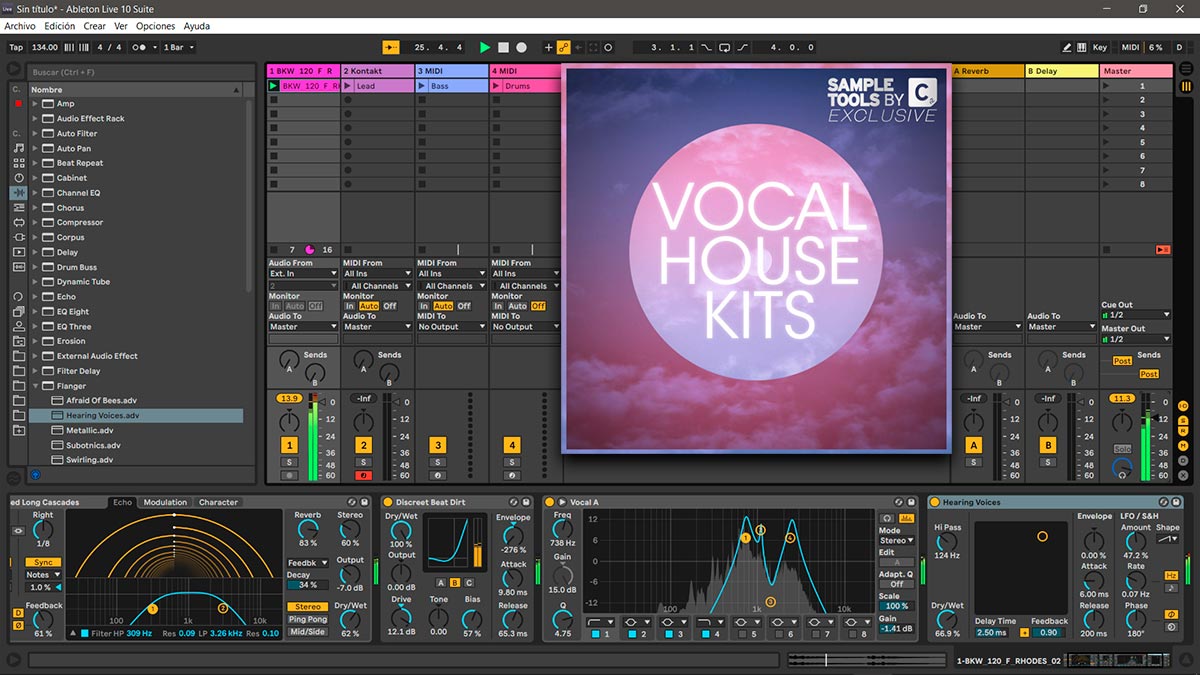Toggle Hearing Voices device activator
The width and height of the screenshot is (1200, 675).
click(934, 502)
